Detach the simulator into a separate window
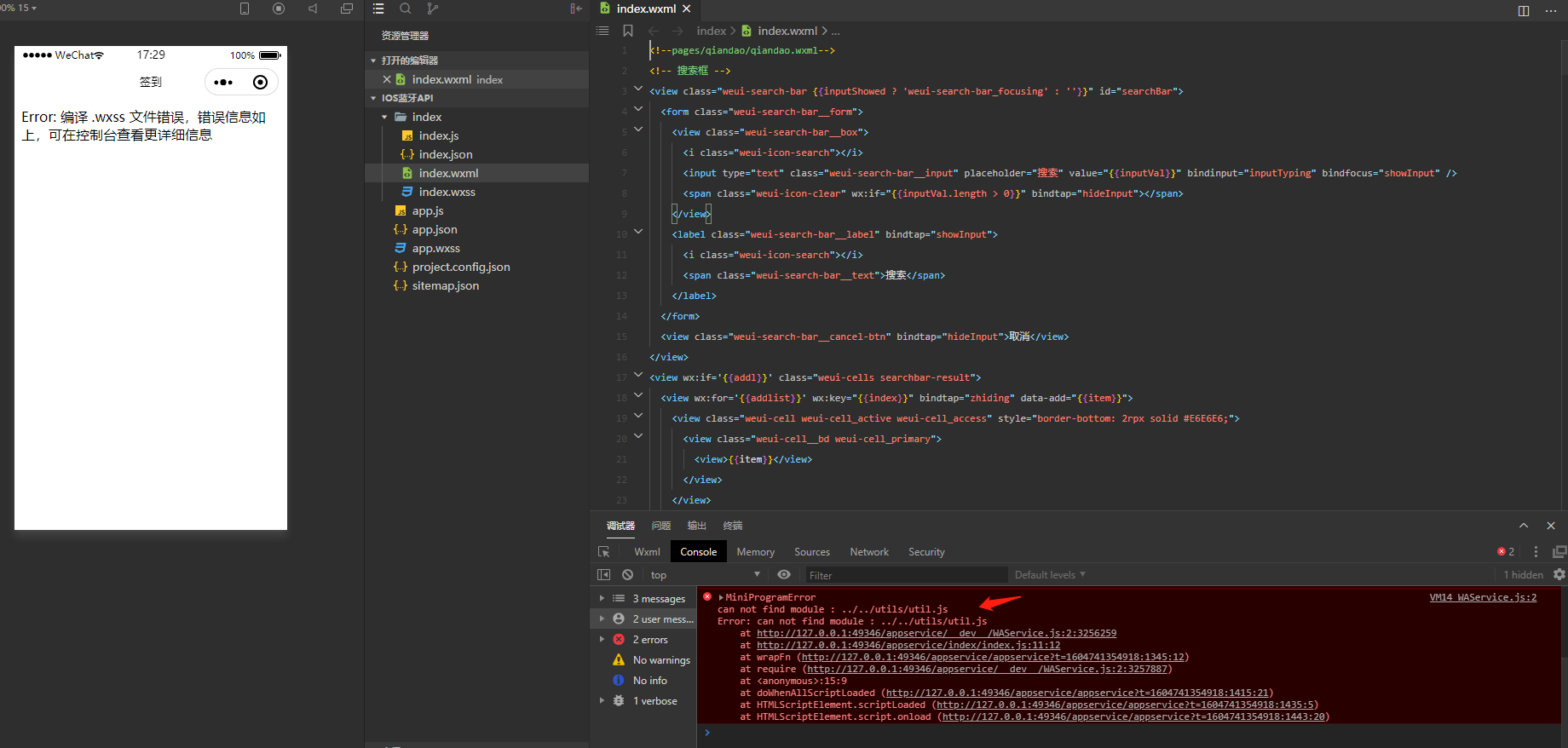 click(x=347, y=9)
